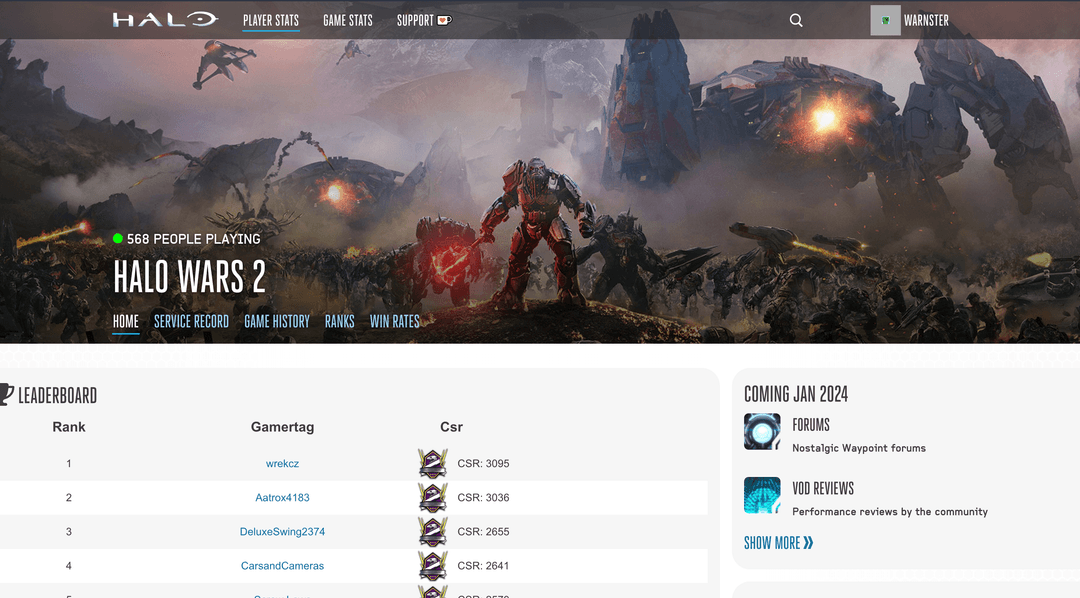The width and height of the screenshot is (1080, 598).
Task: Switch to the Win Rates tab
Action: (395, 322)
